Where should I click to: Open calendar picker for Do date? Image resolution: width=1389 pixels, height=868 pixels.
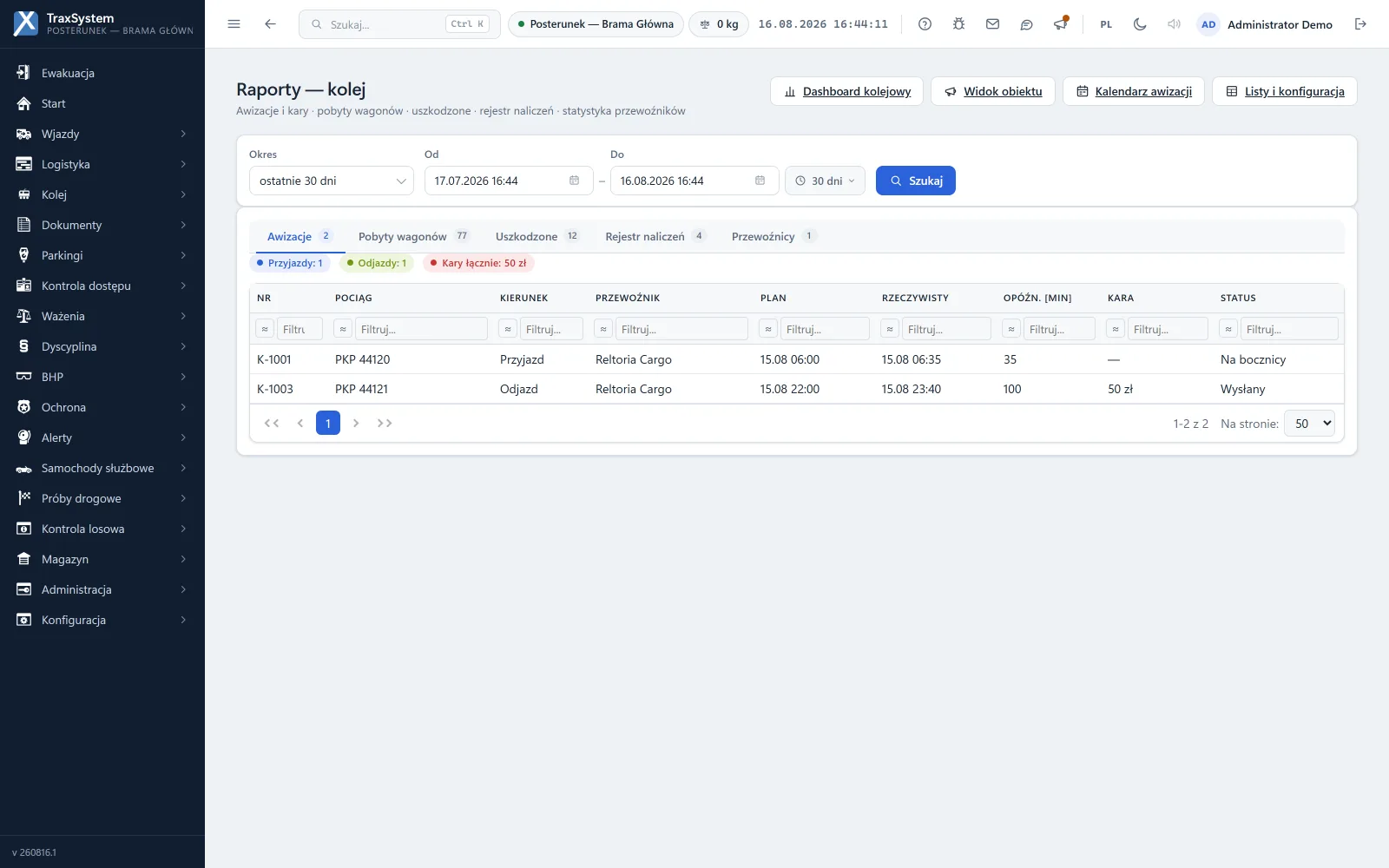760,181
